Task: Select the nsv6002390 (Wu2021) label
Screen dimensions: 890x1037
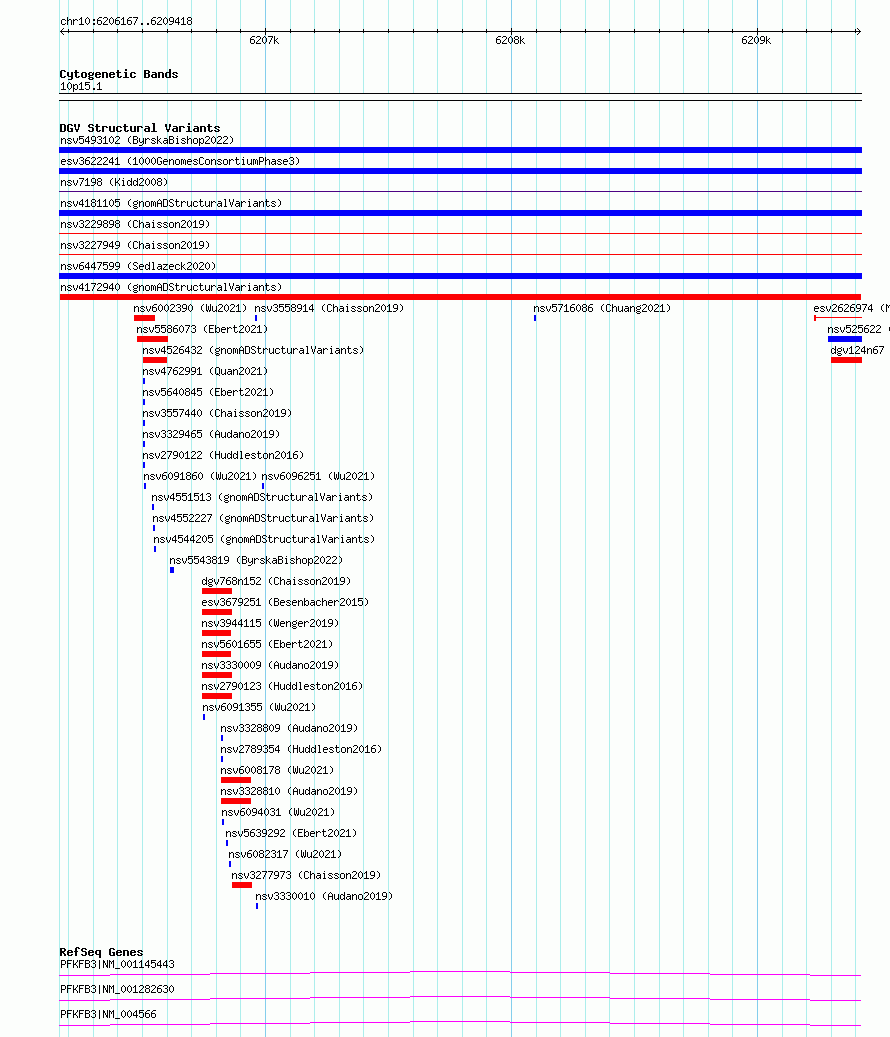Action: pyautogui.click(x=190, y=308)
